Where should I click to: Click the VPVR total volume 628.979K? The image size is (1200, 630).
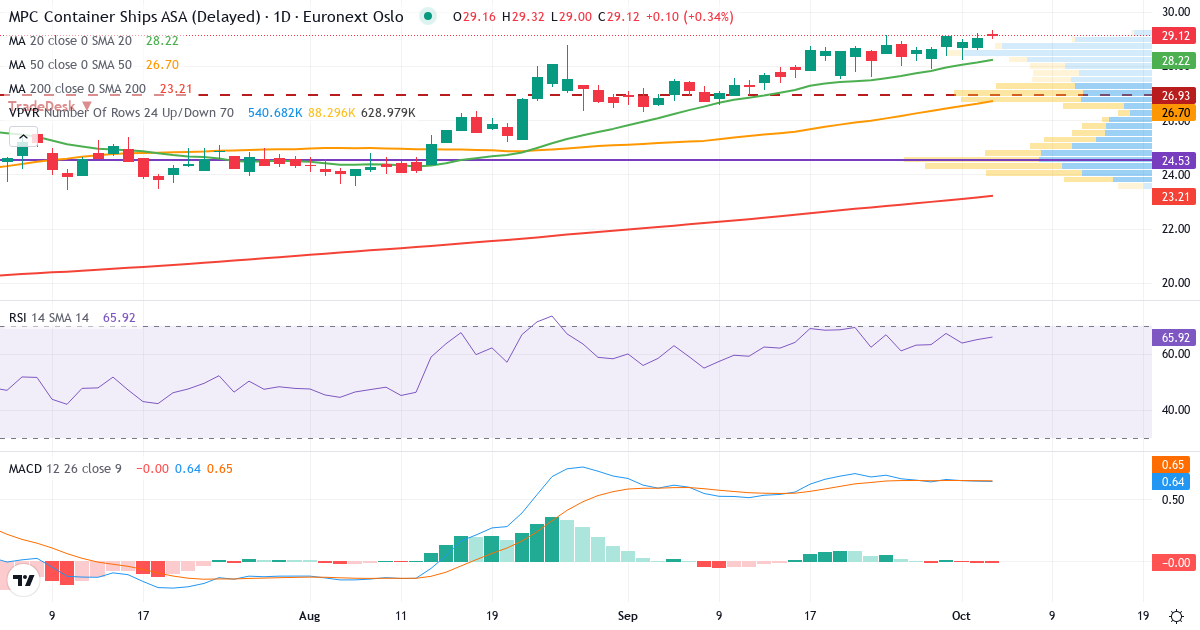pos(388,113)
